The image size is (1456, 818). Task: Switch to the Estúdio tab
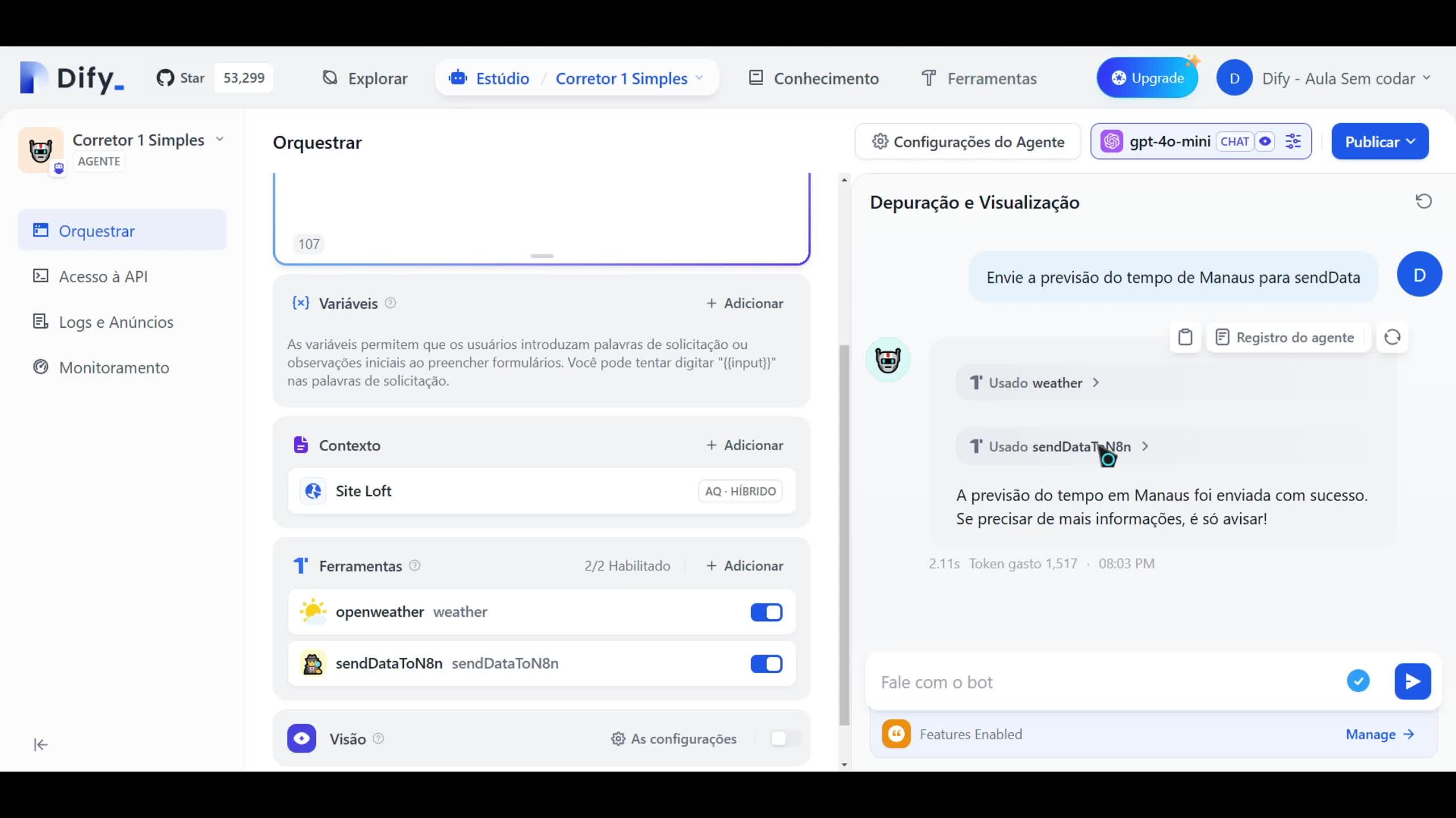(x=502, y=78)
